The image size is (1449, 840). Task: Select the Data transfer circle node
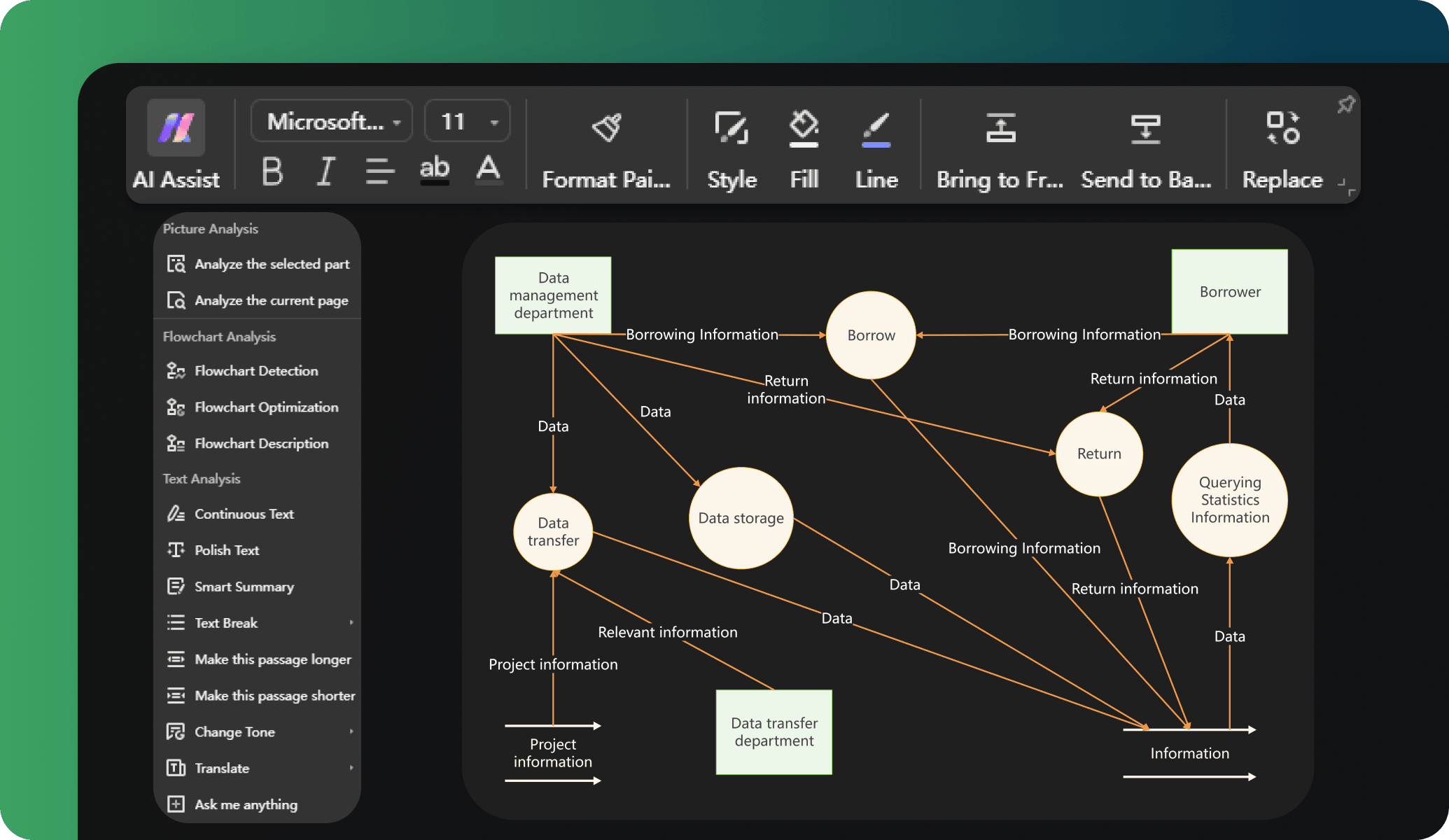553,532
